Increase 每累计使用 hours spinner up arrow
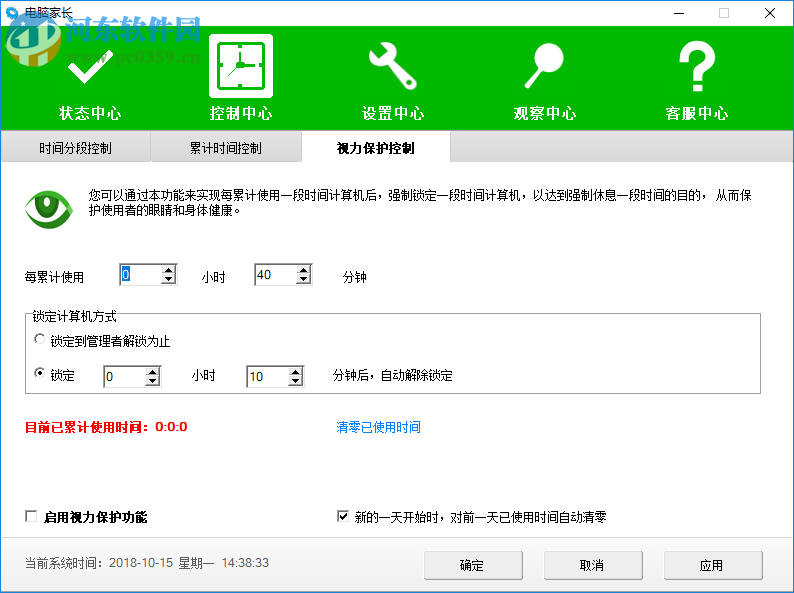The height and width of the screenshot is (593, 794). [169, 270]
